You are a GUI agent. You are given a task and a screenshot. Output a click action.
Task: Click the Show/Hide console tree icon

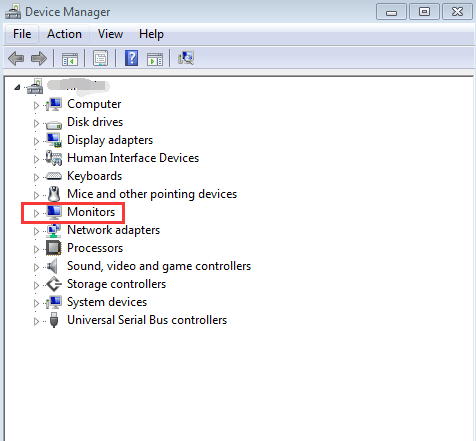pyautogui.click(x=70, y=59)
